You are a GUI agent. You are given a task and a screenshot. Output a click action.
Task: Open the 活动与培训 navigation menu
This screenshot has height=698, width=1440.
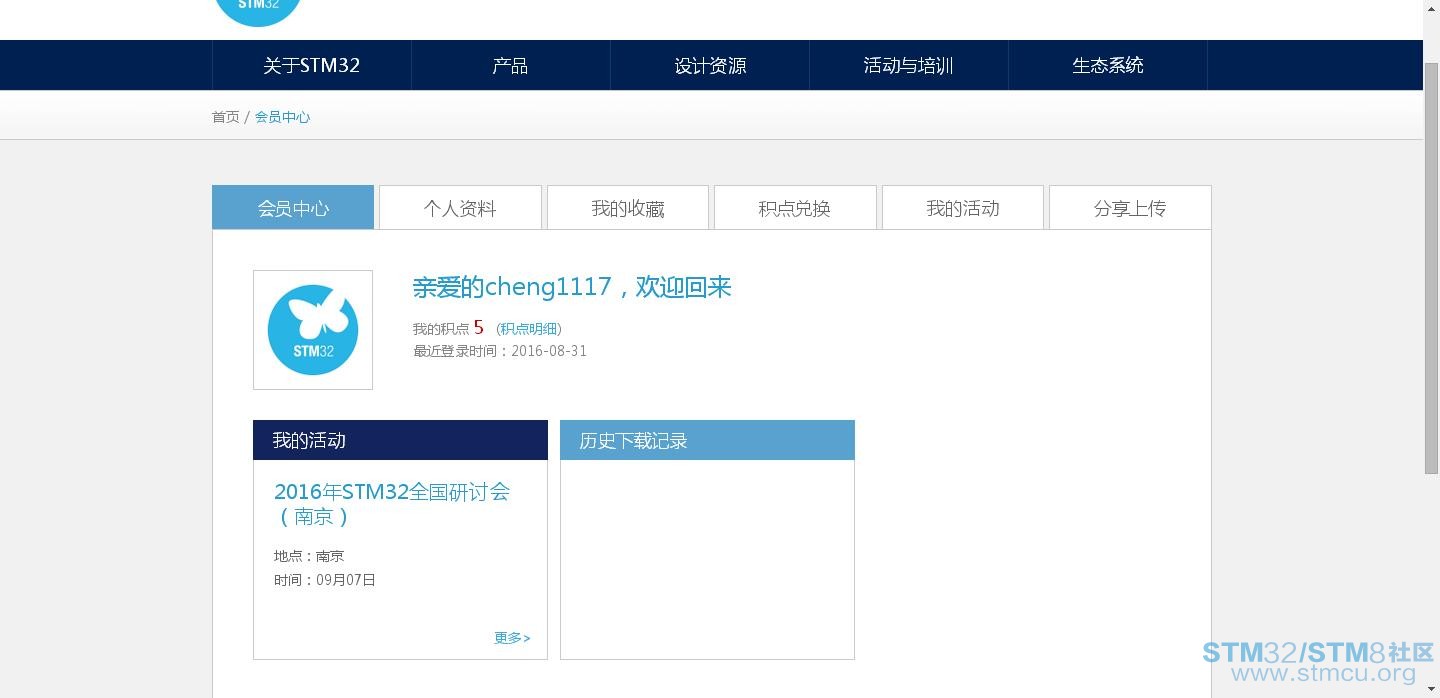click(x=908, y=65)
